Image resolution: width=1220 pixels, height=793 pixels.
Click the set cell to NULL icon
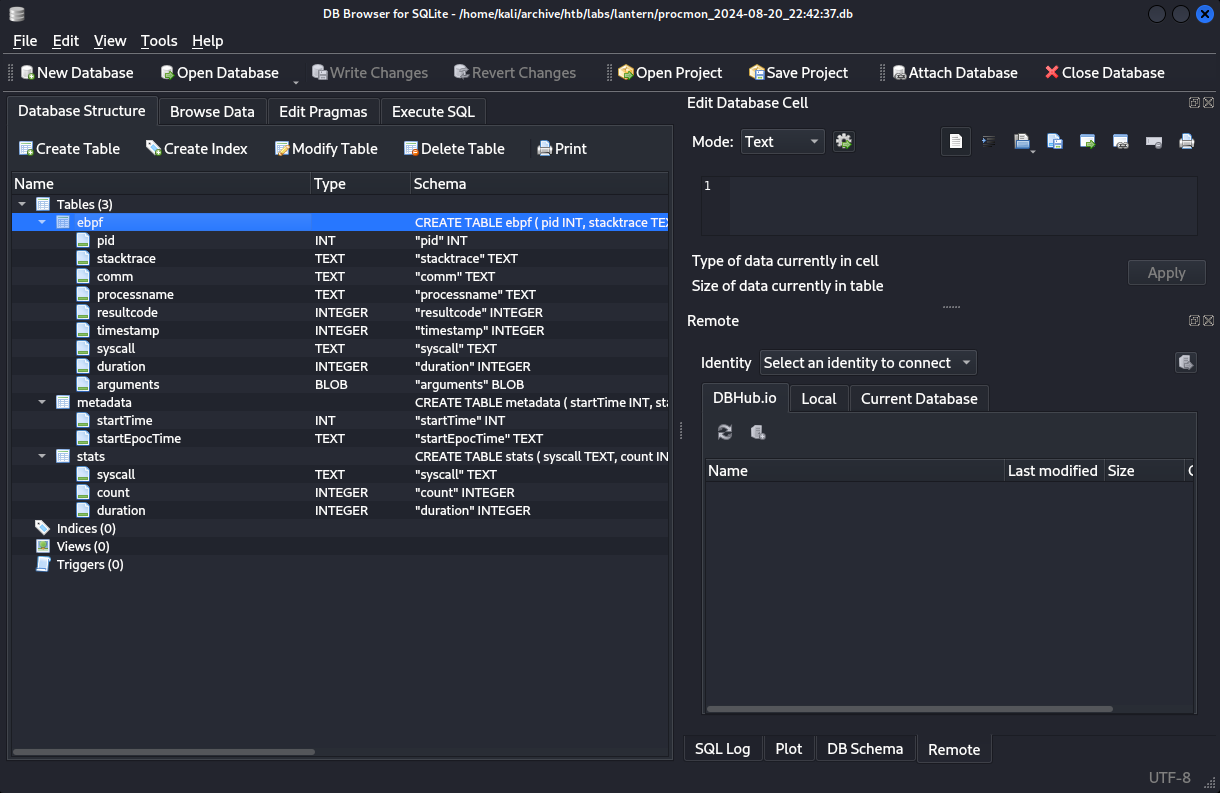pos(1154,142)
